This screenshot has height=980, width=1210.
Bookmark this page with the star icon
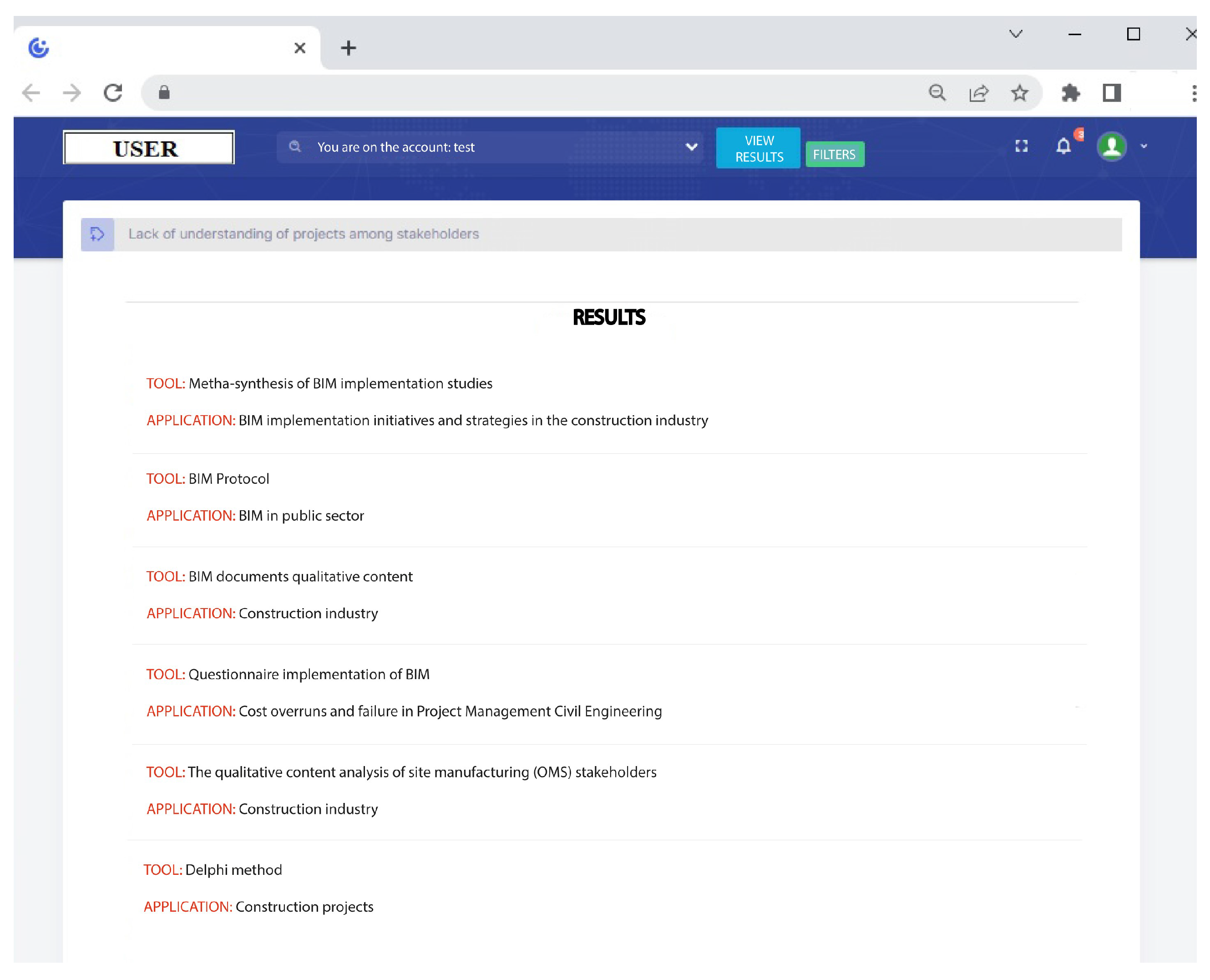[x=1019, y=92]
